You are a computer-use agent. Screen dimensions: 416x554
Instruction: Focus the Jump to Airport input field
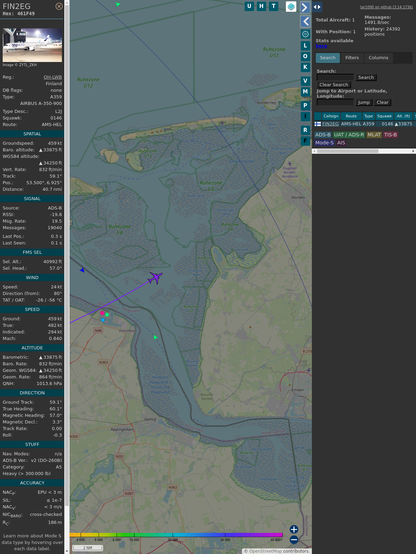coord(335,102)
